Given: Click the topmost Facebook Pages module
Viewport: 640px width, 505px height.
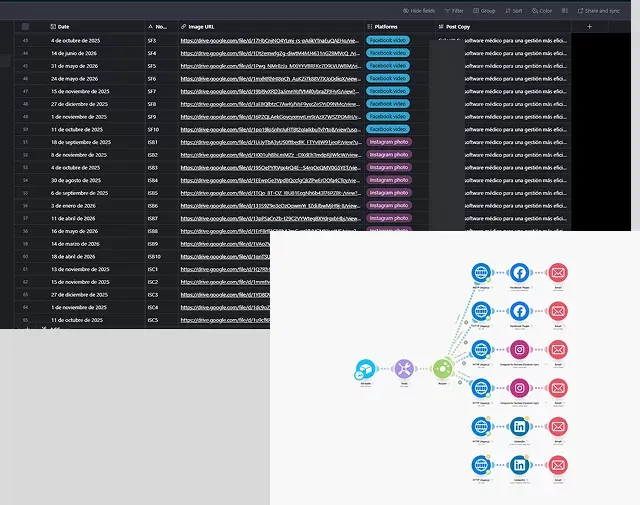Looking at the screenshot, I should 520,273.
